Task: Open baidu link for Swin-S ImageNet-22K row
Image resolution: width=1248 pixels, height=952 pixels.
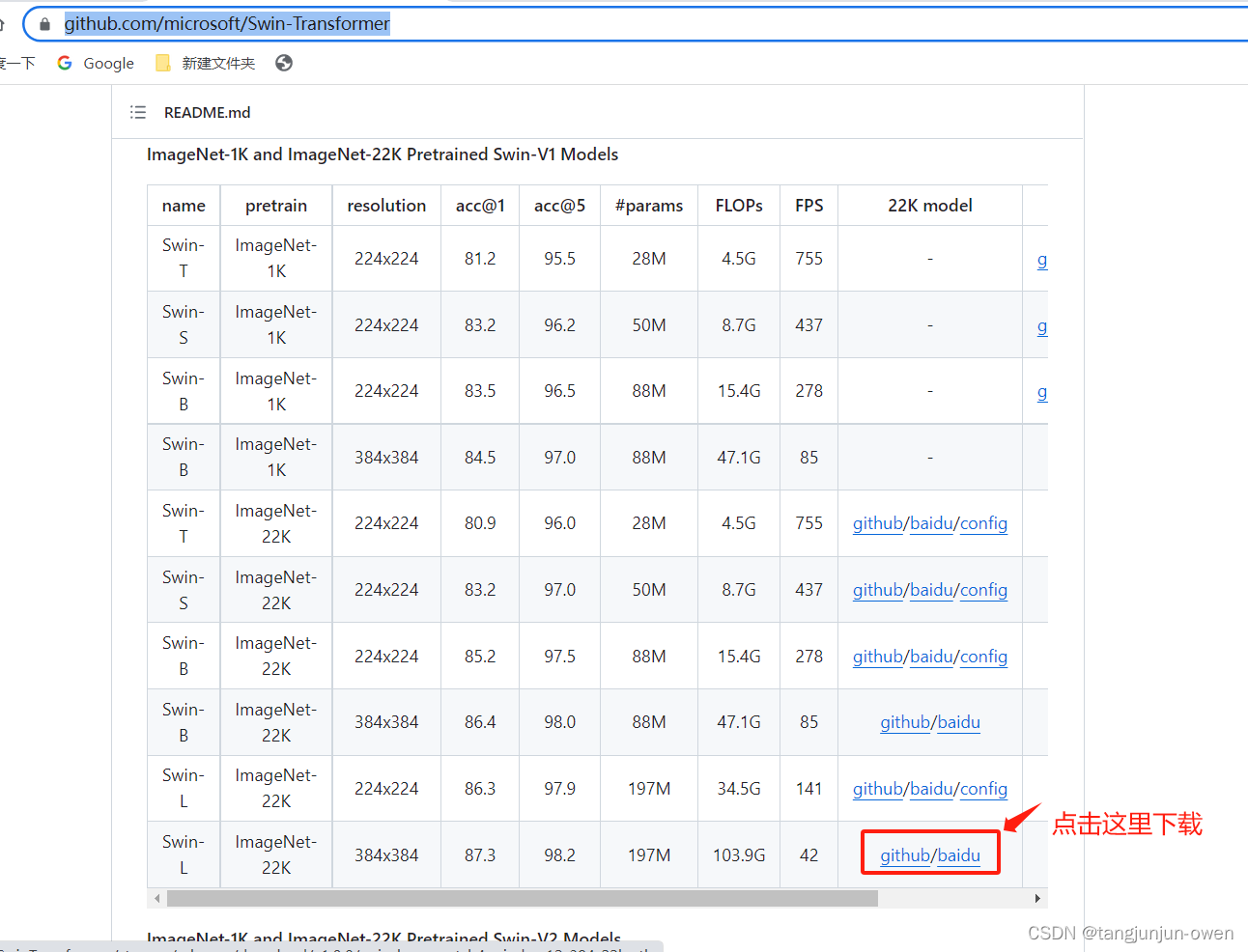Action: point(931,590)
